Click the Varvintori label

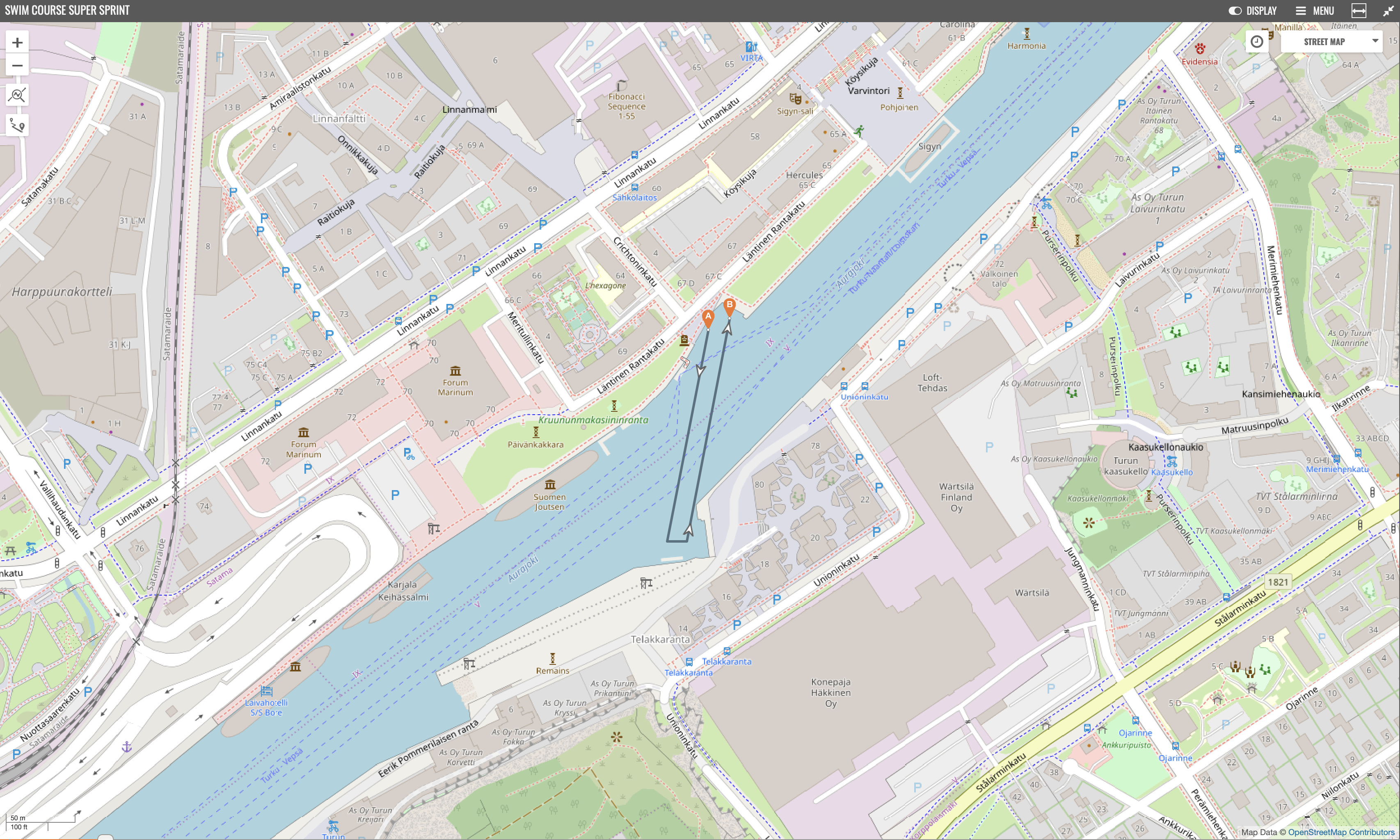868,91
